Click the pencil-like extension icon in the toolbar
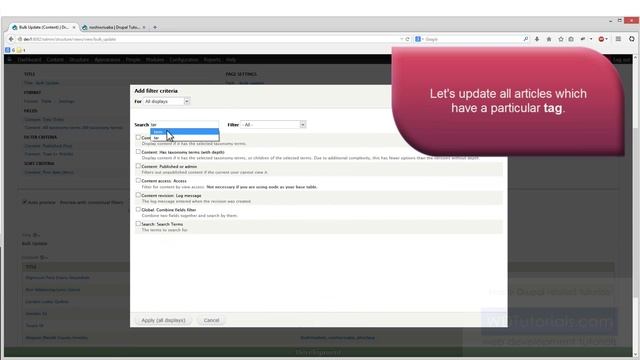 (583, 39)
